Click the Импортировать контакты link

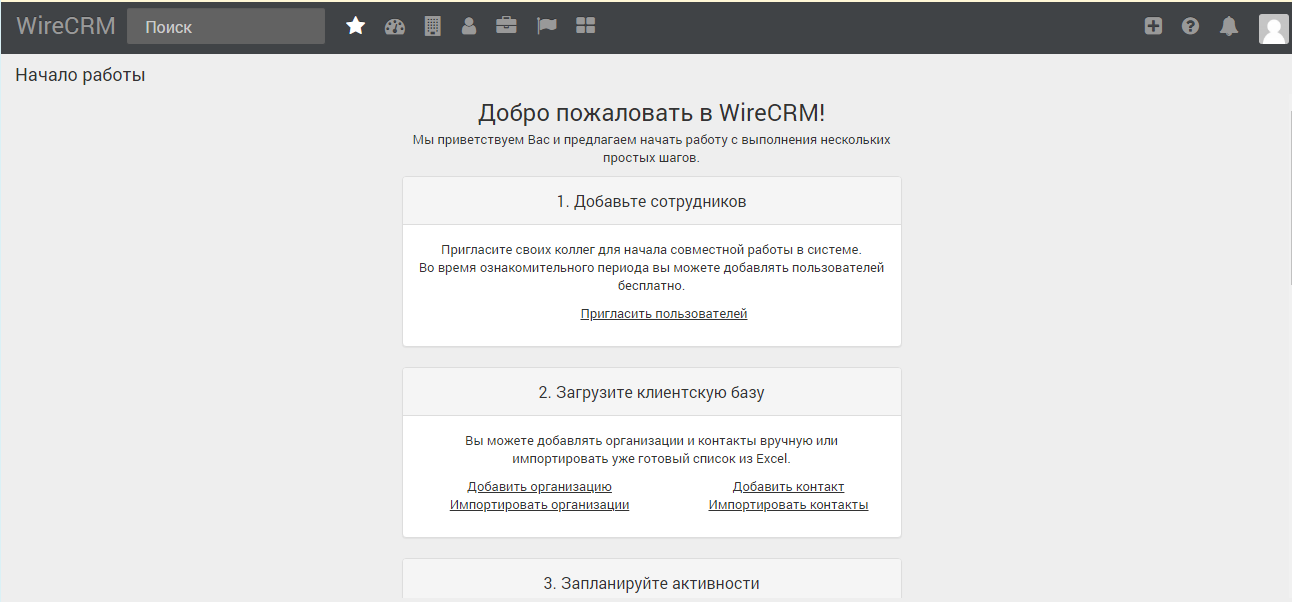click(x=788, y=505)
